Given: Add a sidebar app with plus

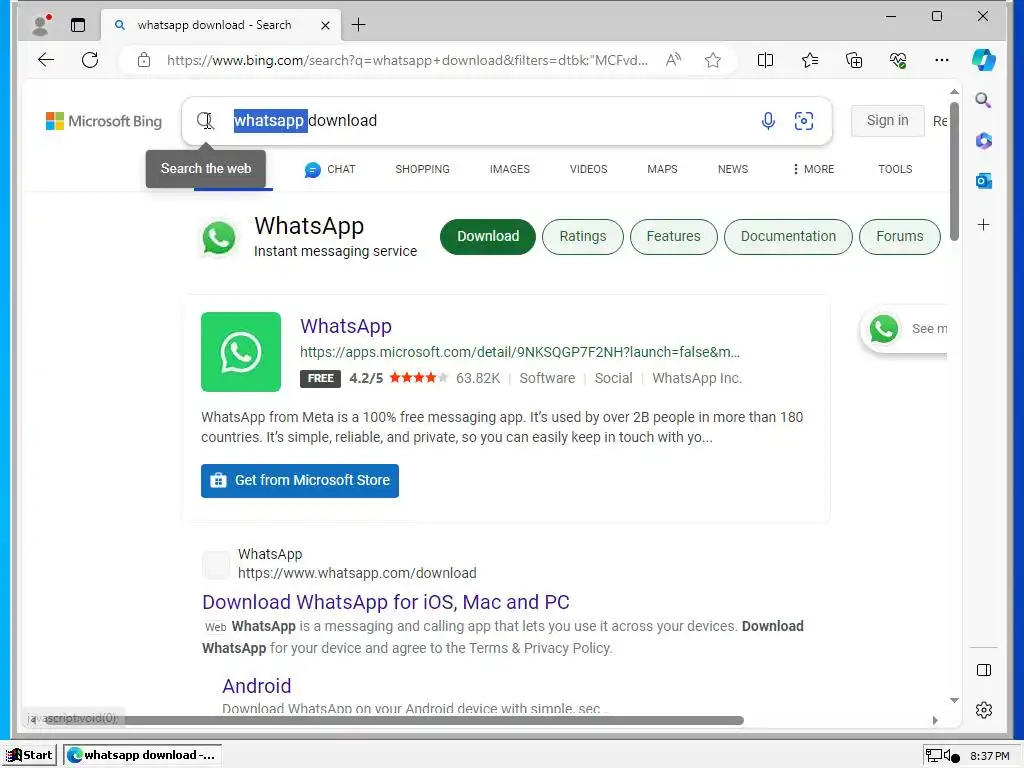Looking at the screenshot, I should tap(984, 225).
